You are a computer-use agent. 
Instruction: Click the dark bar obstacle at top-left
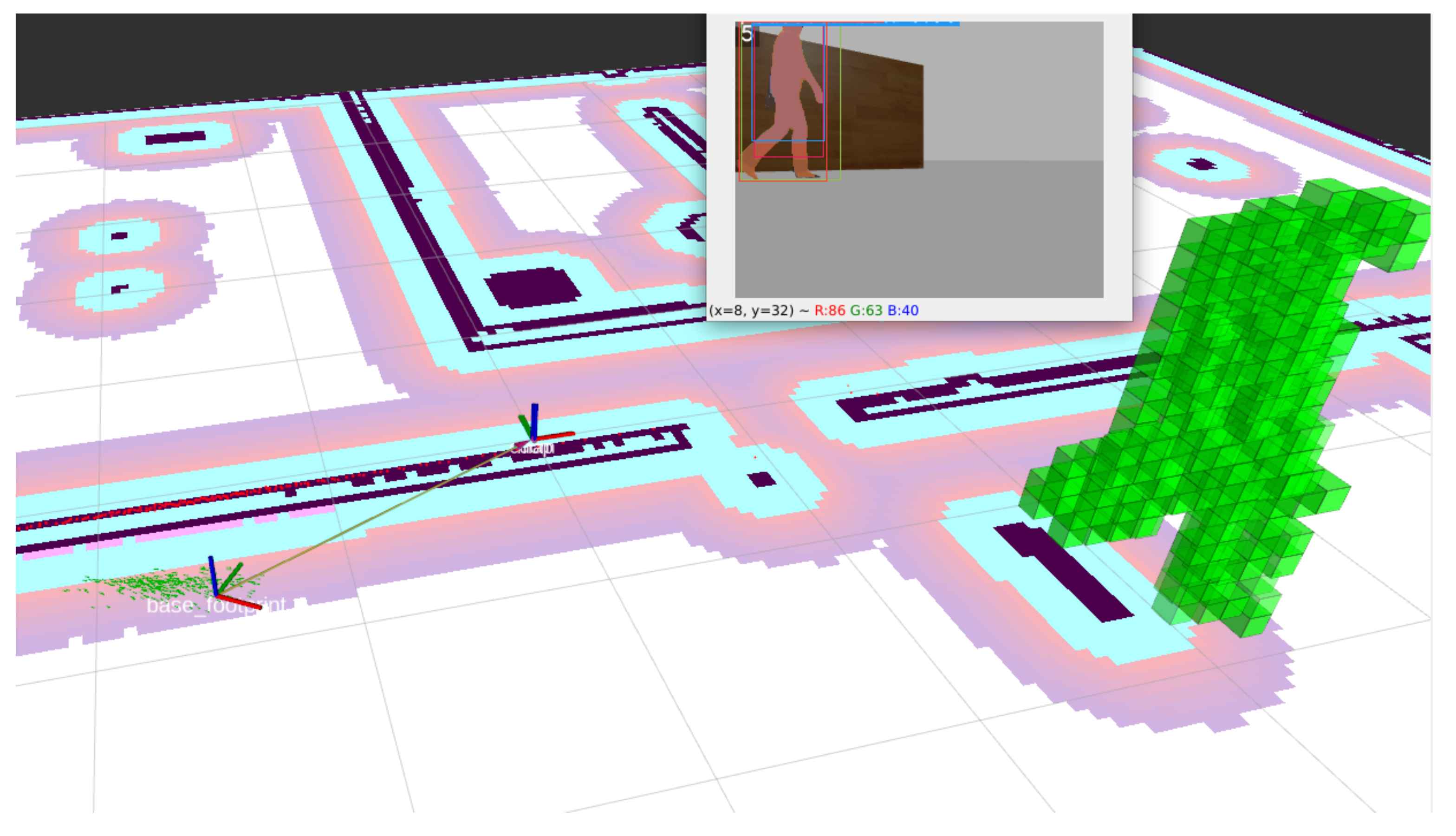click(x=175, y=138)
